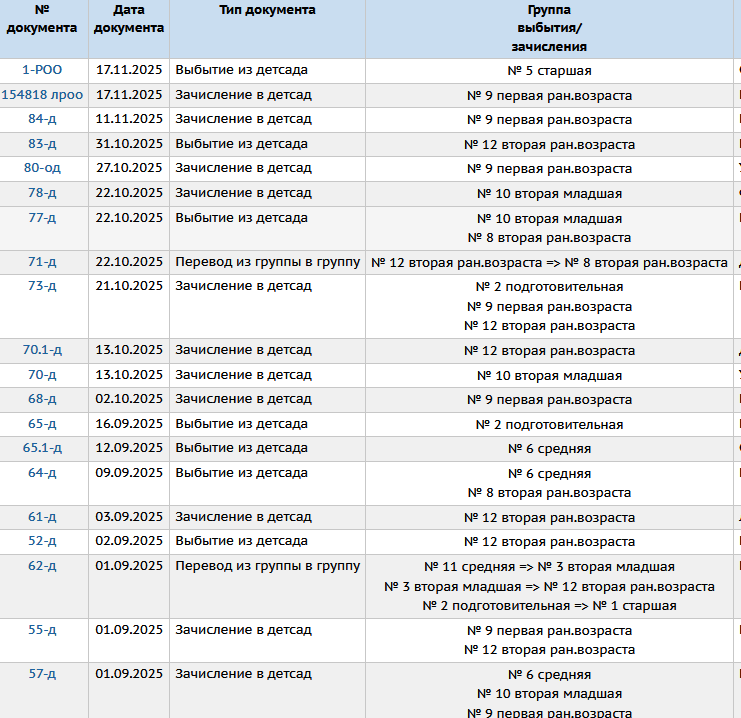Click the "Тип документа" column header

[x=267, y=10]
